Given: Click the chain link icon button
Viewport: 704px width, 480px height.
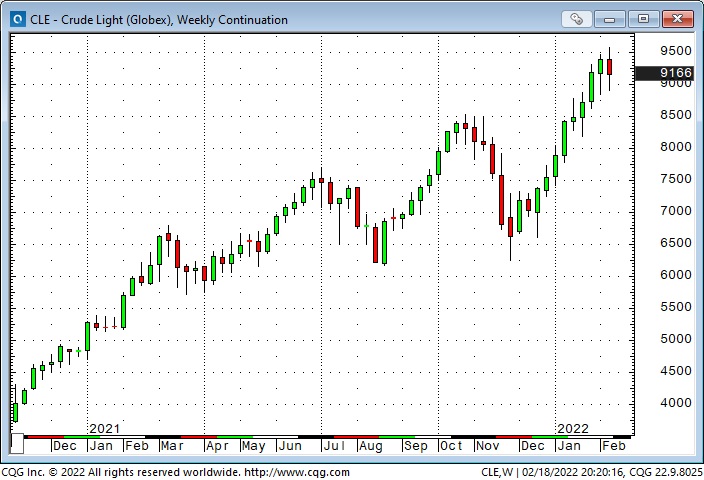Looking at the screenshot, I should 576,19.
